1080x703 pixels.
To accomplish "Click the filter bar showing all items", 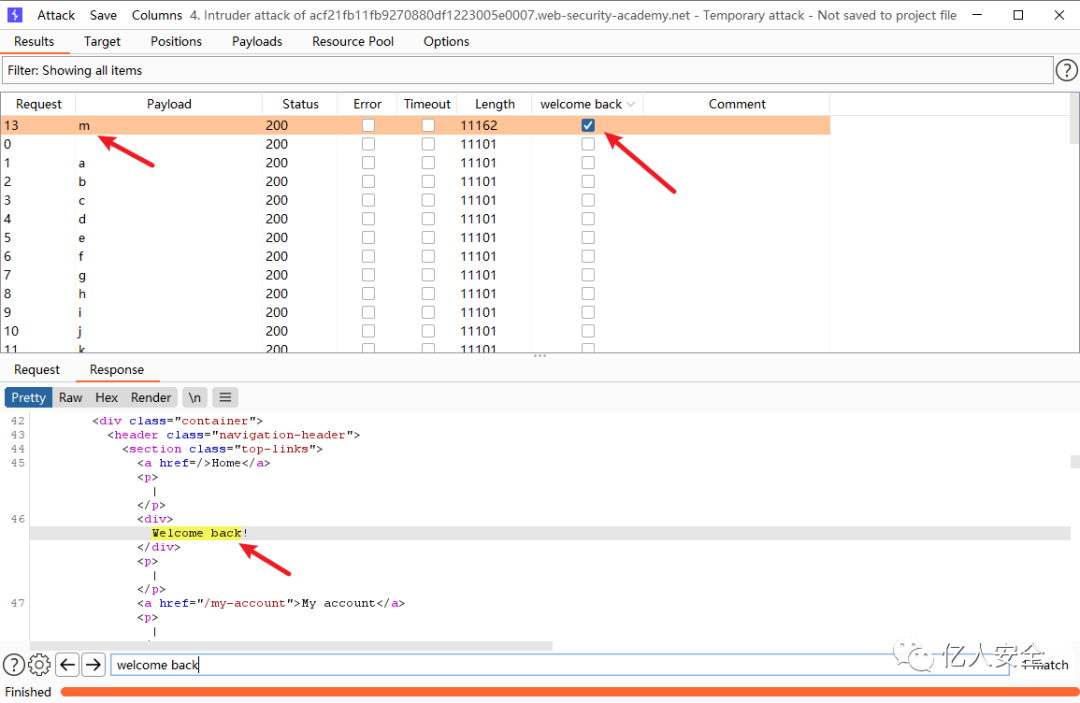I will click(527, 70).
